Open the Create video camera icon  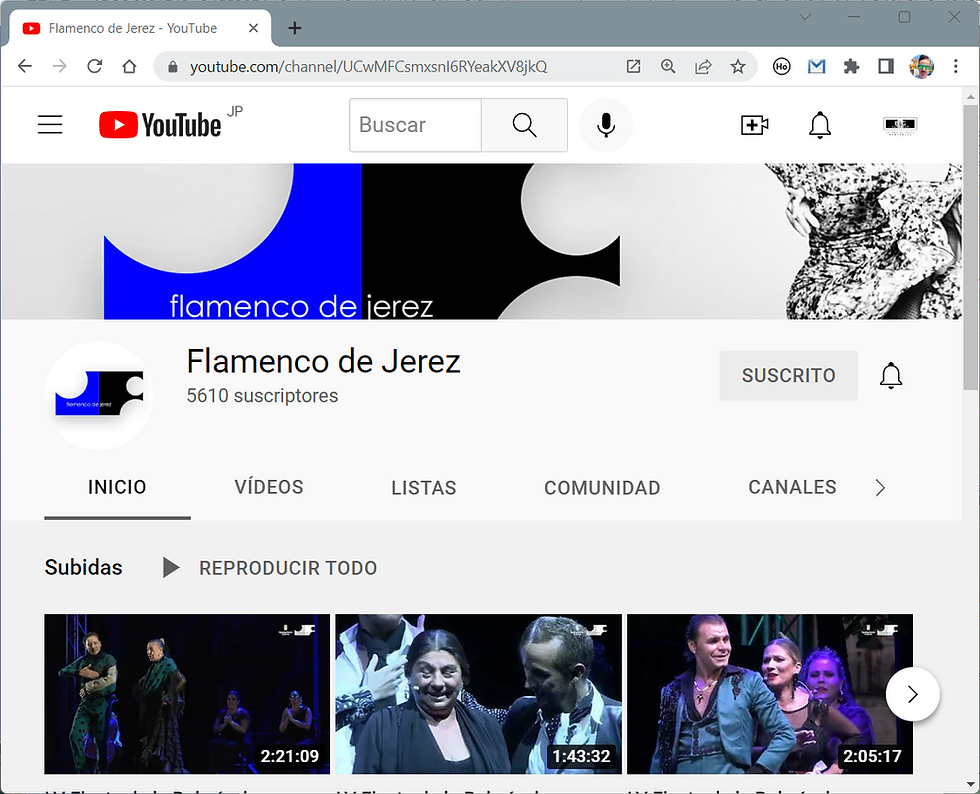tap(754, 125)
